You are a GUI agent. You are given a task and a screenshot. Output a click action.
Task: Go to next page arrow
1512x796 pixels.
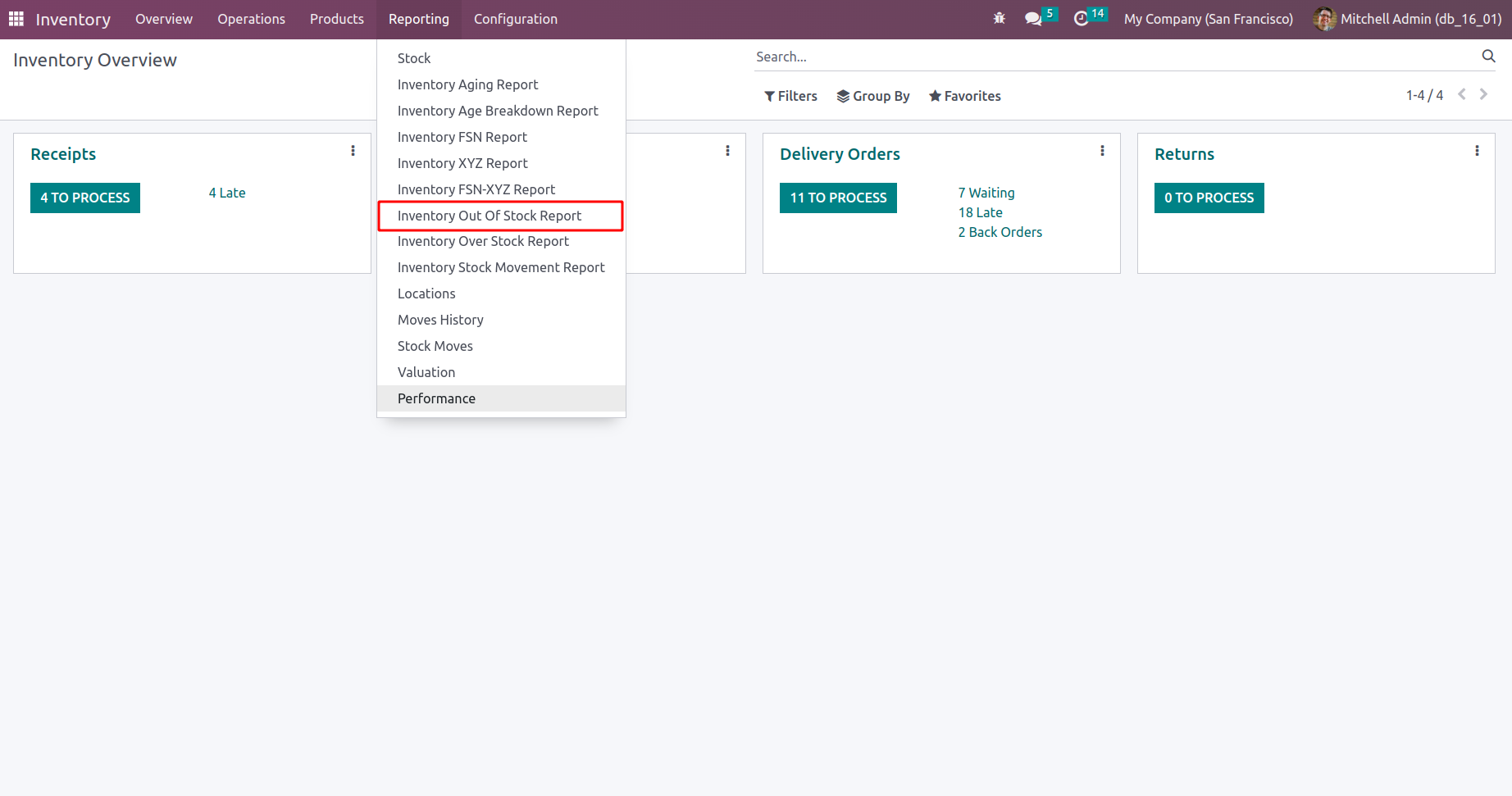click(1483, 95)
